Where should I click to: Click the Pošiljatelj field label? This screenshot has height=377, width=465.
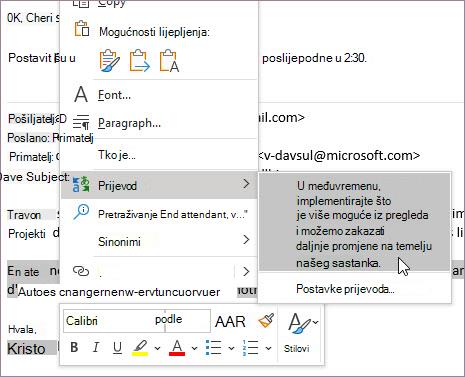(33, 119)
